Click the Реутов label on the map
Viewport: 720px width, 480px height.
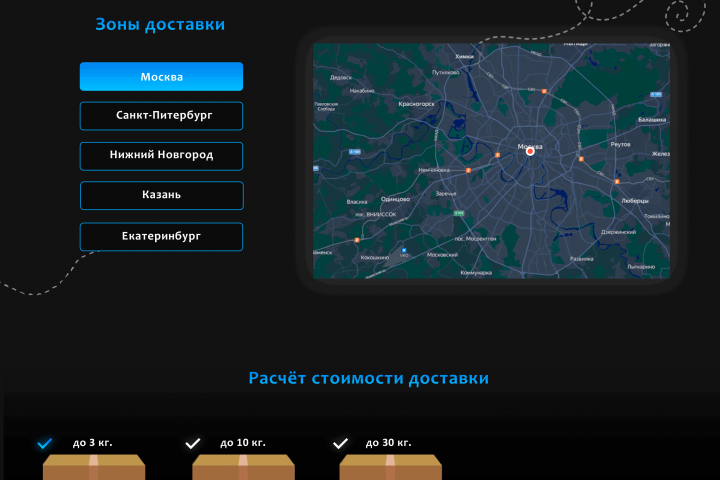pos(620,144)
